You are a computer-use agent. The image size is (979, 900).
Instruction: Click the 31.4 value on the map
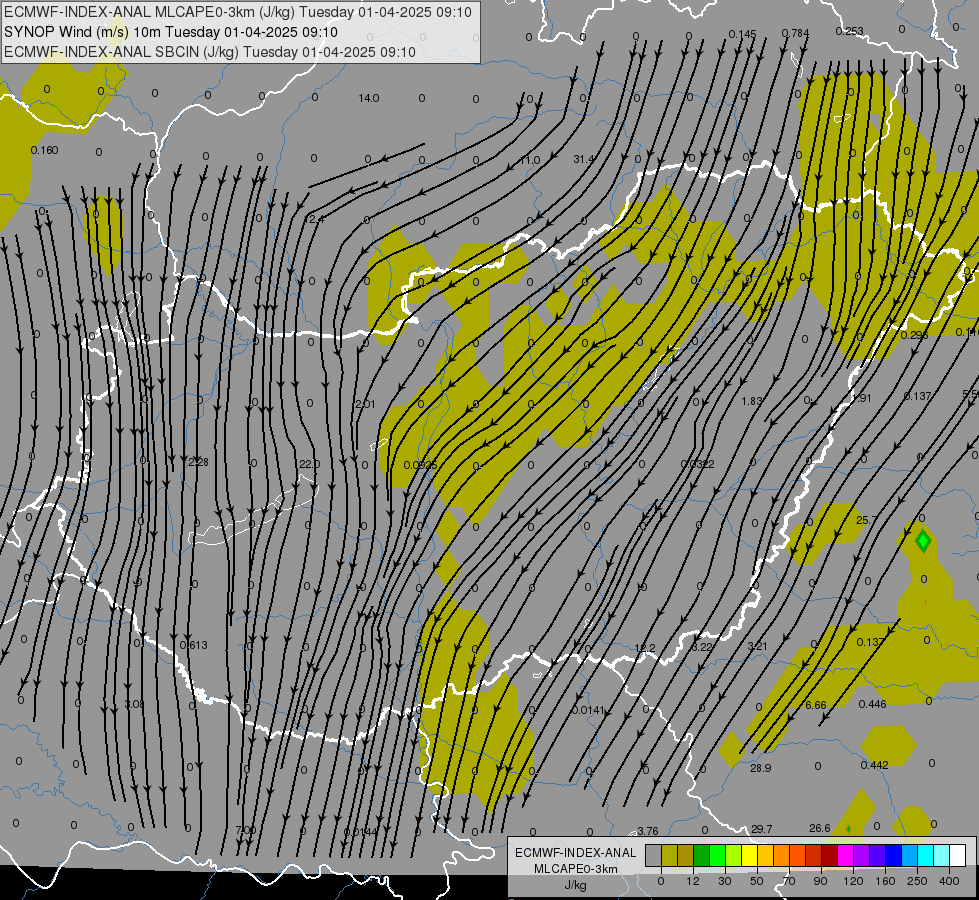[x=584, y=159]
